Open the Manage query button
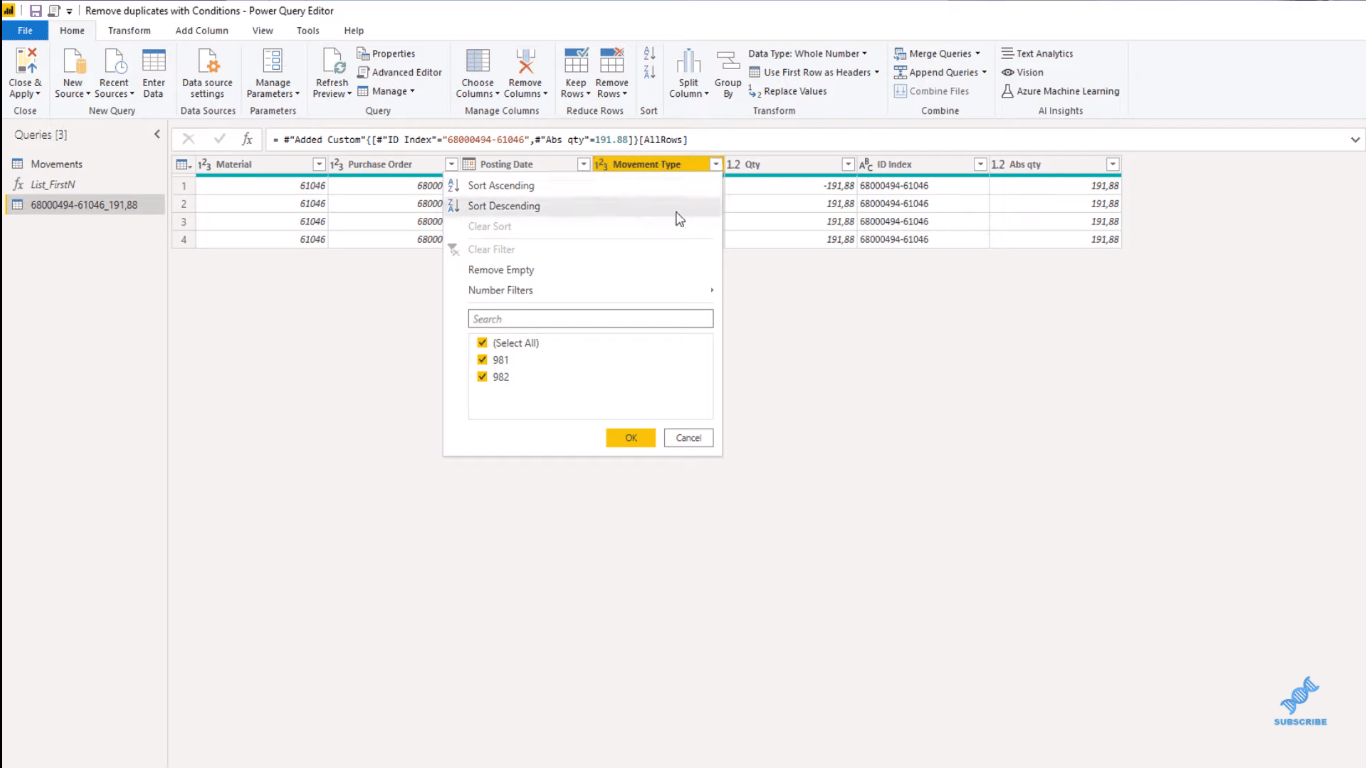Screen dimensions: 1366x768 [386, 91]
